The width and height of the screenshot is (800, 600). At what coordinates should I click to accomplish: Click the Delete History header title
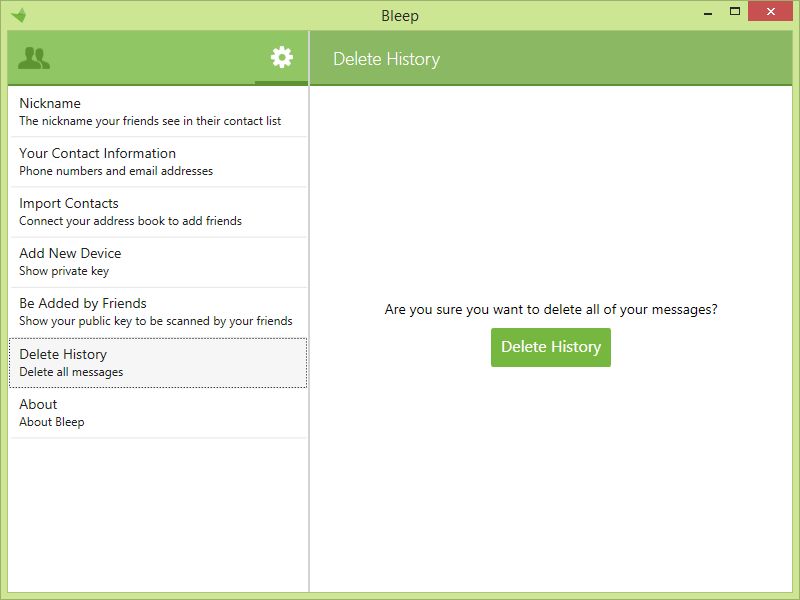[x=386, y=59]
